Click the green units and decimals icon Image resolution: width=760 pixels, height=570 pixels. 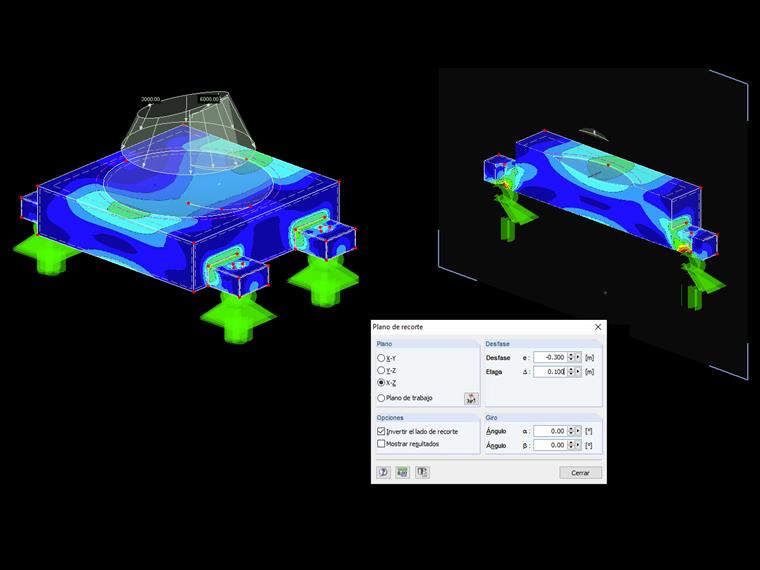coord(402,472)
